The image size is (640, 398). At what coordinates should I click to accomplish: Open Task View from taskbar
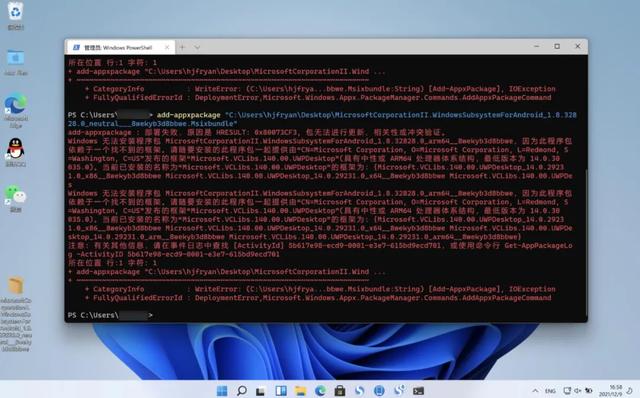(x=261, y=391)
